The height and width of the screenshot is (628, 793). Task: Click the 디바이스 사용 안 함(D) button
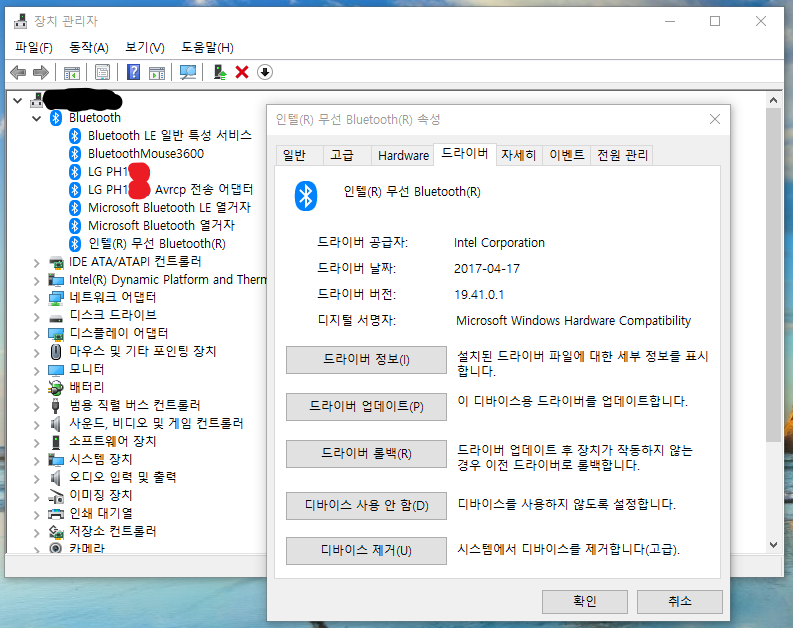click(x=366, y=506)
